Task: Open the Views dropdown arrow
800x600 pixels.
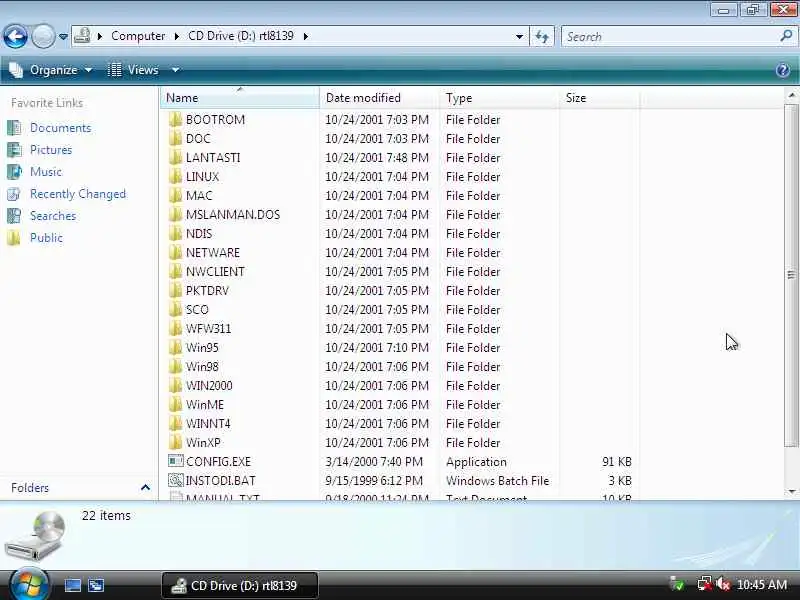Action: (175, 70)
